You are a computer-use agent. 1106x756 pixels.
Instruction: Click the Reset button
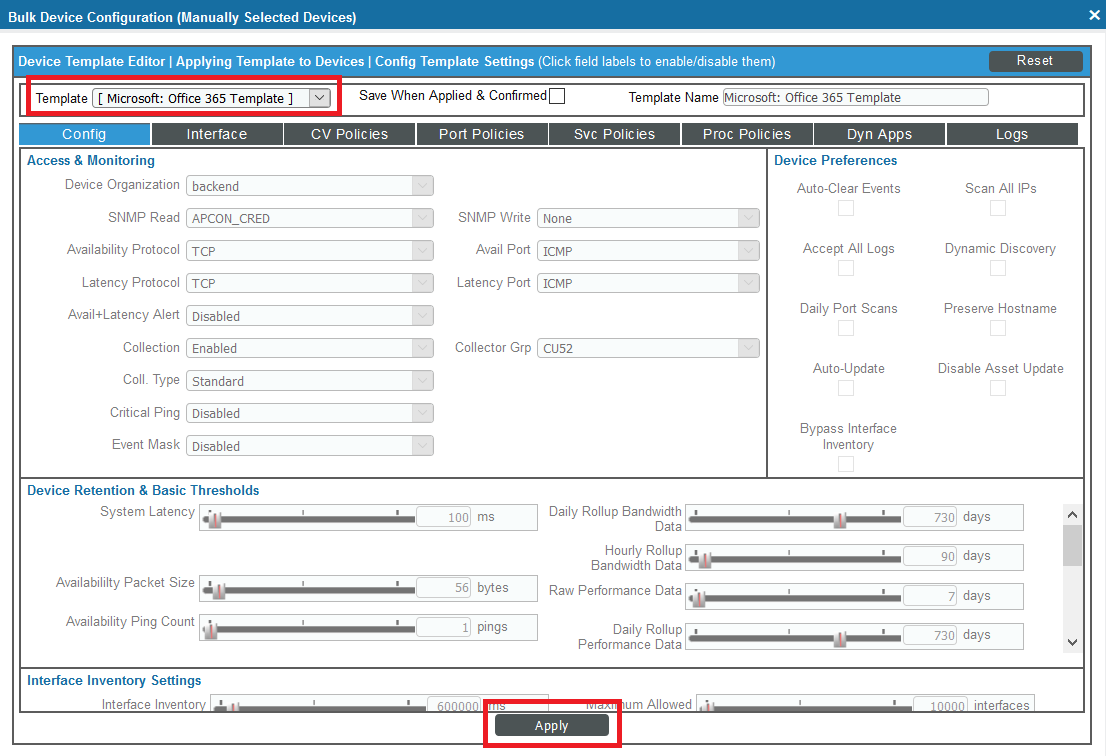click(1035, 61)
